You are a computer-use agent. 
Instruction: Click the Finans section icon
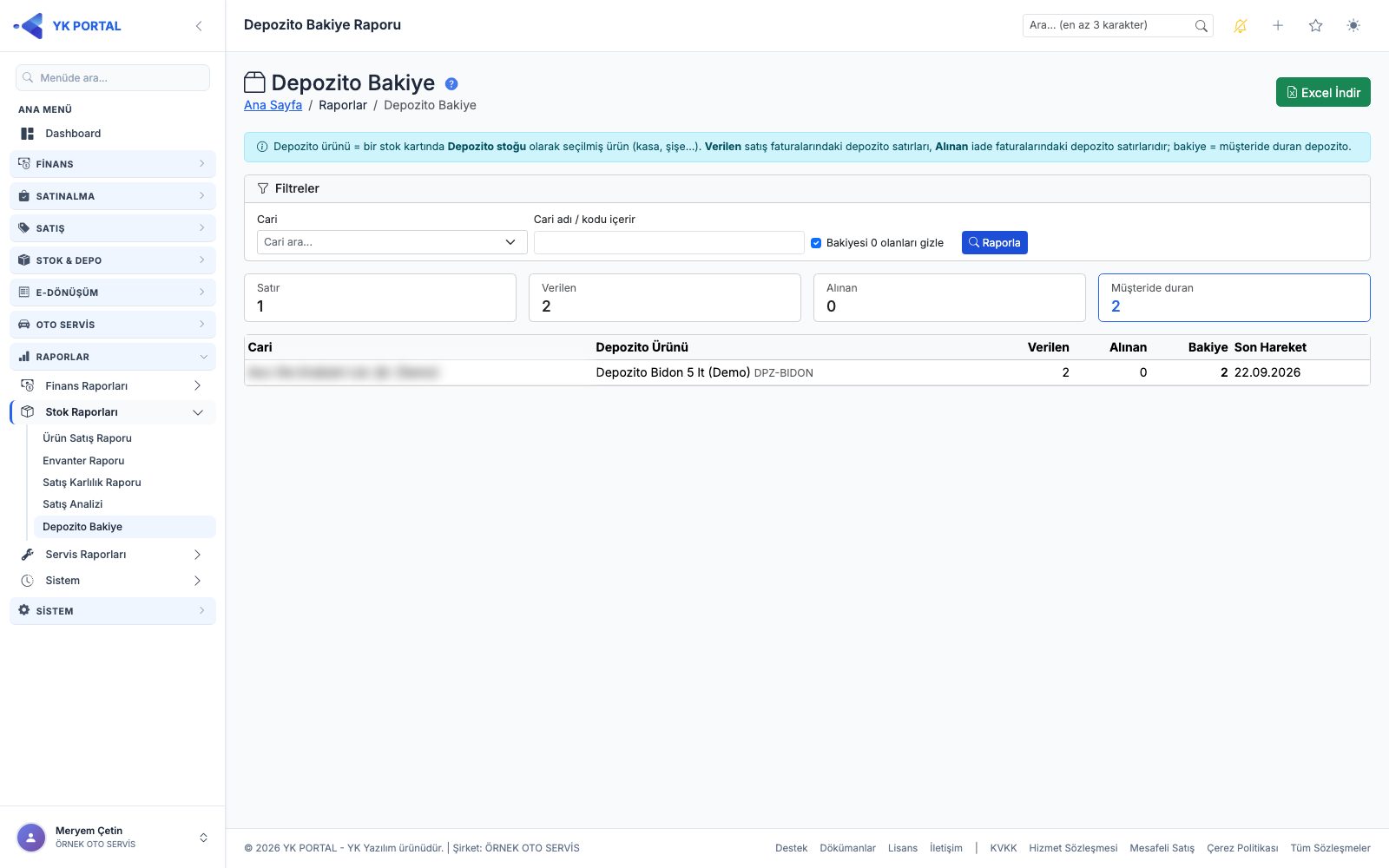24,163
